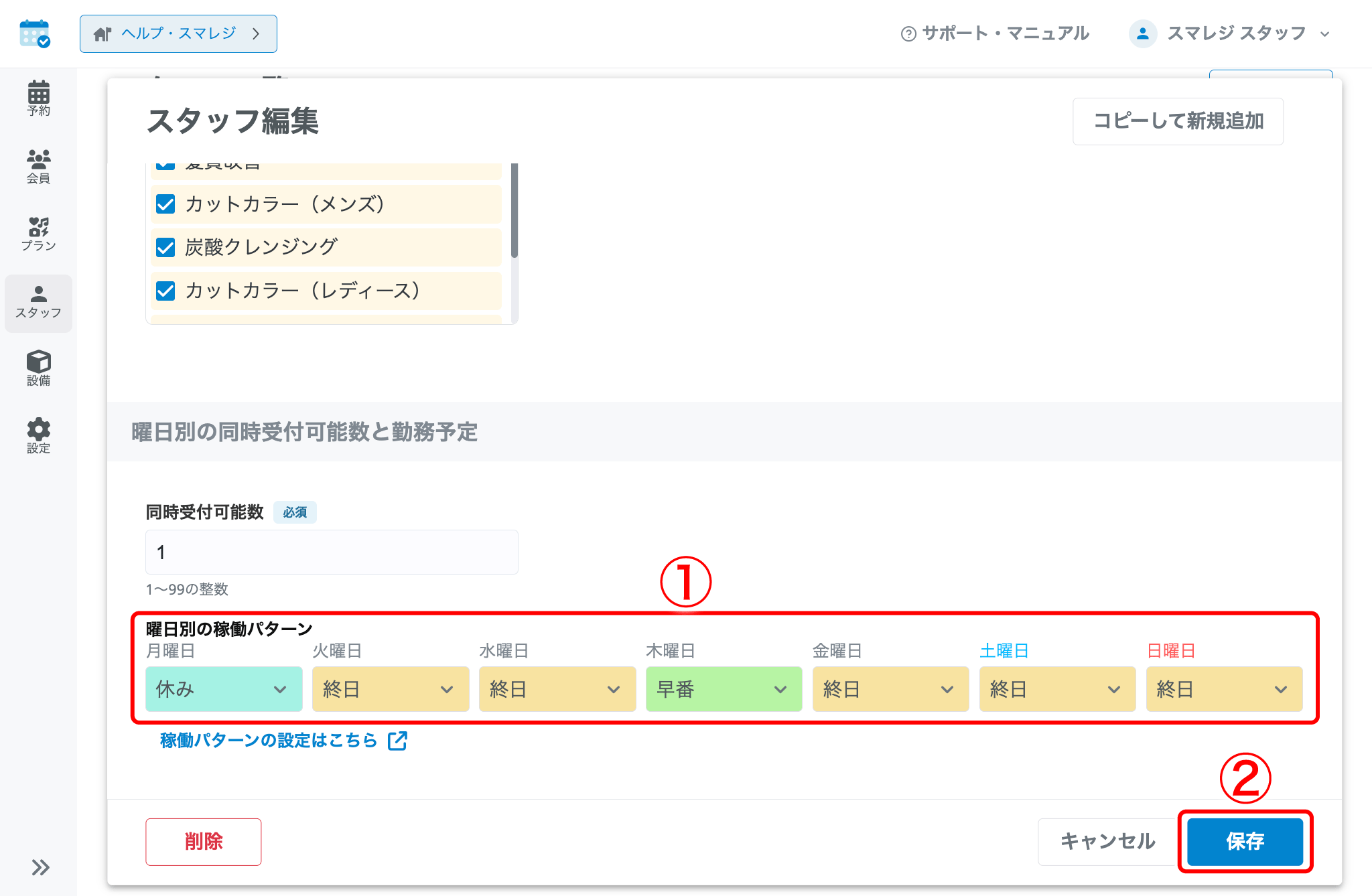
Task: Open the 月曜日 pattern dropdown showing 休み
Action: (x=224, y=689)
